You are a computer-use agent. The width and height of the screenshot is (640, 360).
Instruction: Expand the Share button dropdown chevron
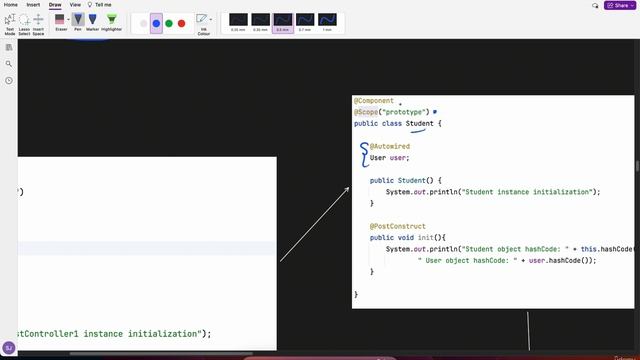point(633,5)
